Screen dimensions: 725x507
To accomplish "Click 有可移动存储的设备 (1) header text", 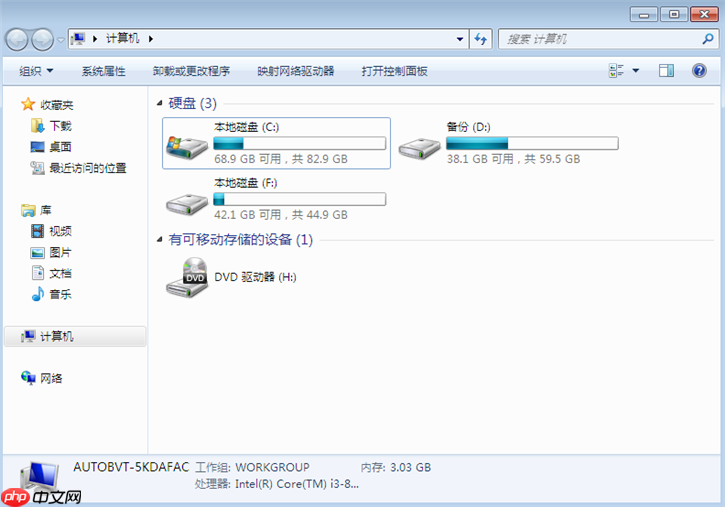I will 240,239.
